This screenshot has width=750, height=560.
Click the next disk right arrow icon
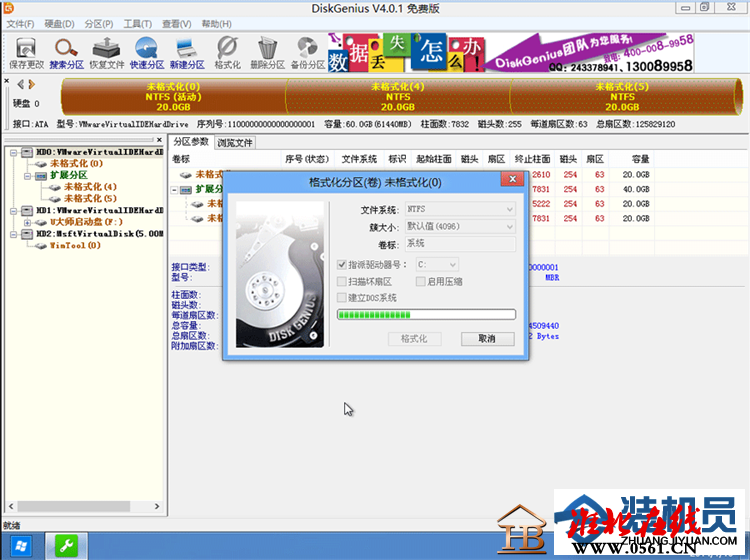[x=32, y=85]
